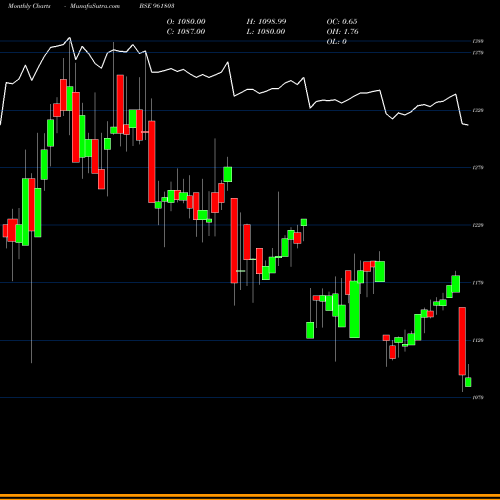The width and height of the screenshot is (500, 500).
Task: Select the 'BSE 961893' symbol text
Action: tap(157, 6)
